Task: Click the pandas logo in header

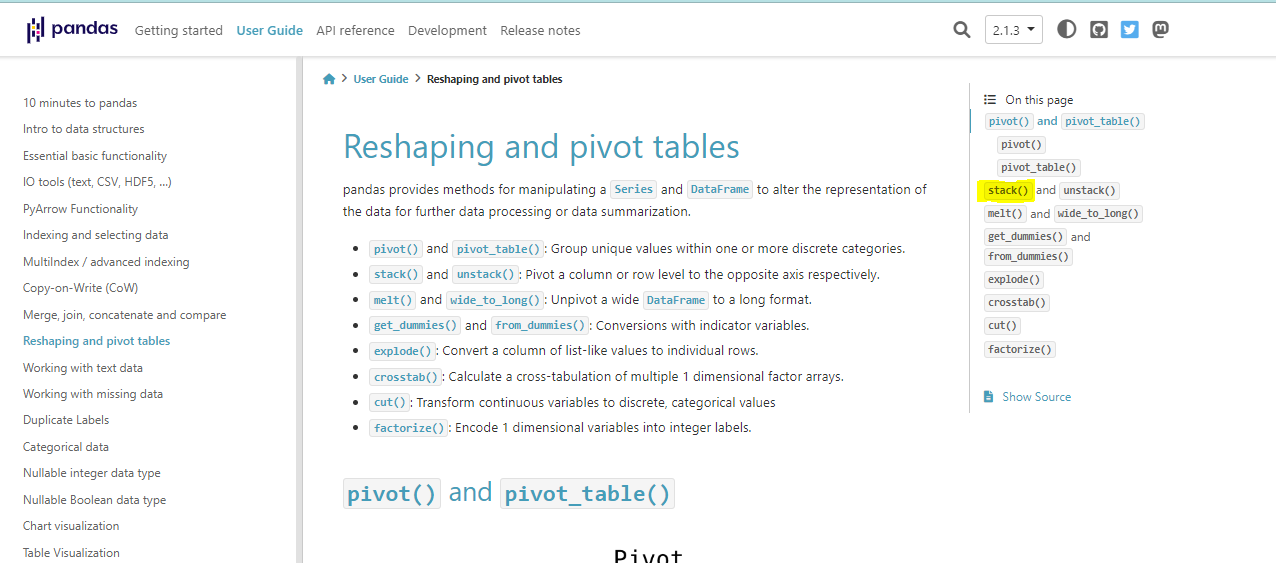Action: [x=73, y=30]
